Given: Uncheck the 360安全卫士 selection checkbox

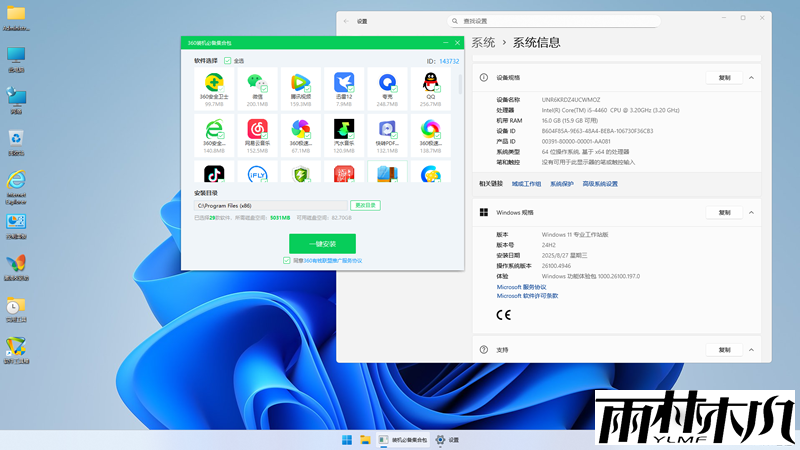Looking at the screenshot, I should pyautogui.click(x=222, y=89).
